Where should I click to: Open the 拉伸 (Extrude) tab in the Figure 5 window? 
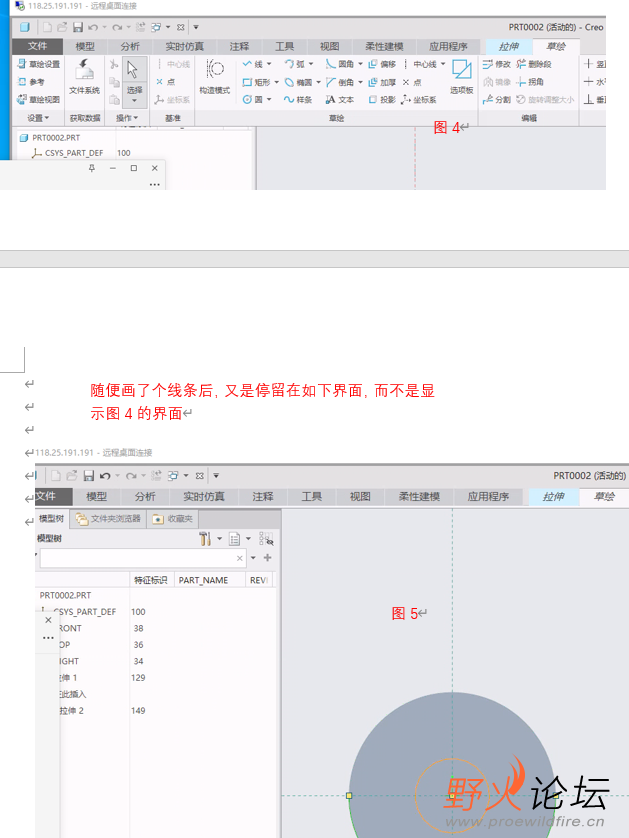[x=554, y=496]
